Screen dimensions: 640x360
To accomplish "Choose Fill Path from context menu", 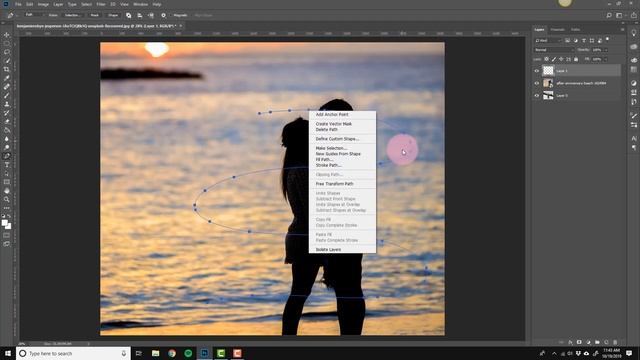I will coord(324,160).
